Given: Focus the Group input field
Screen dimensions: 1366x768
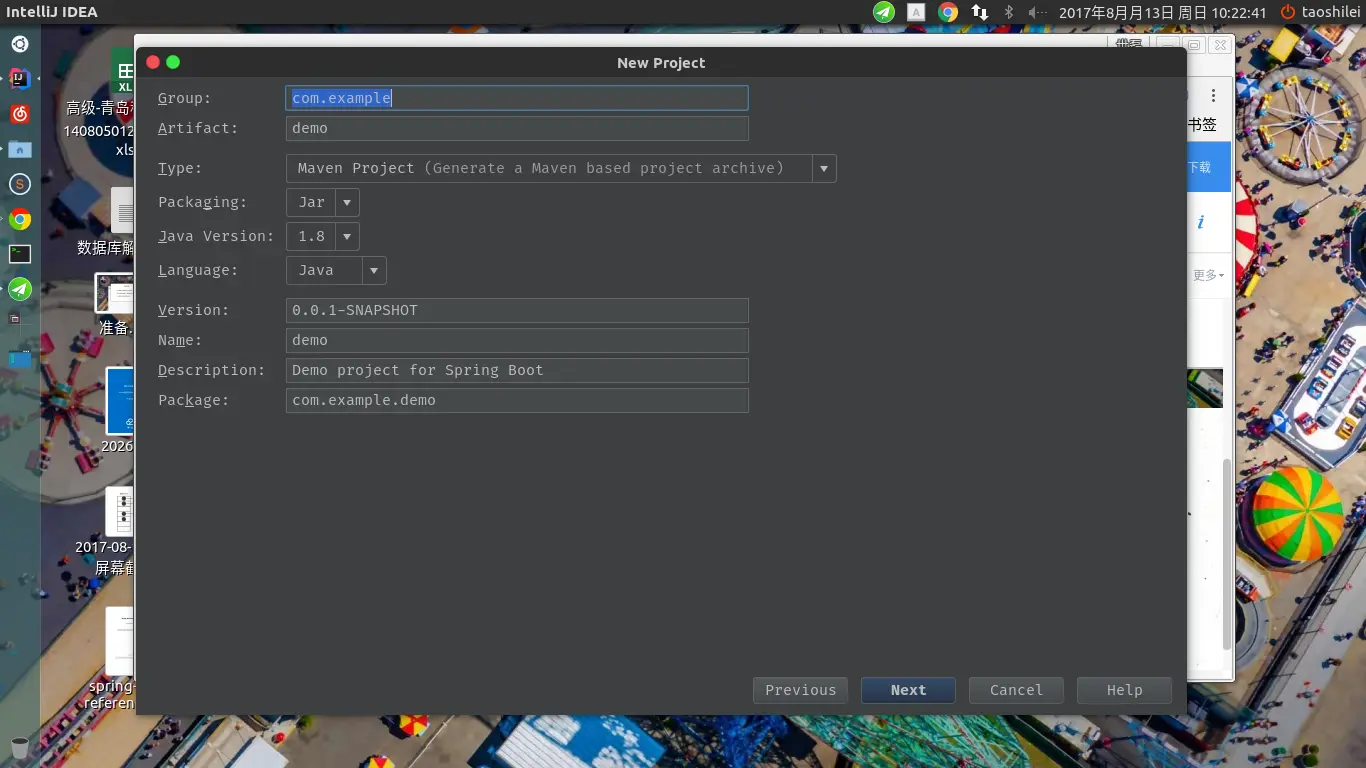Looking at the screenshot, I should [x=517, y=98].
